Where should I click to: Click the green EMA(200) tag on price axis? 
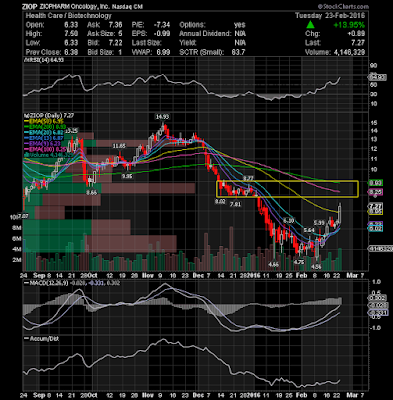tap(375, 183)
